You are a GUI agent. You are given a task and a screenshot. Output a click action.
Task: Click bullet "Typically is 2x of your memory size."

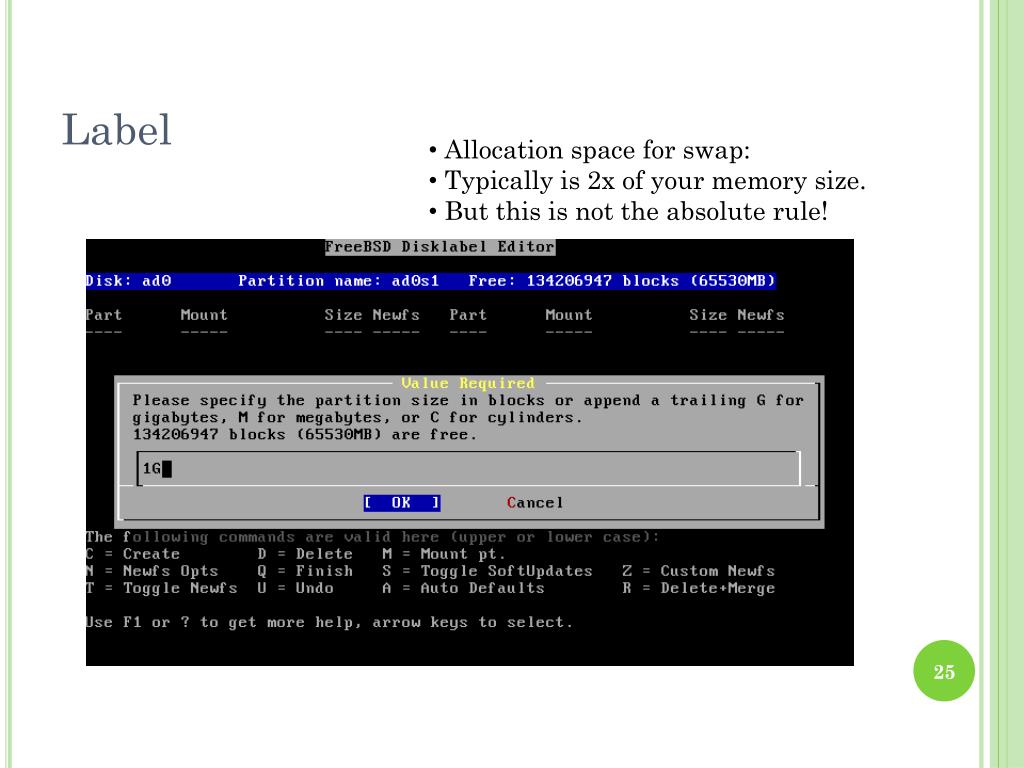[x=654, y=181]
